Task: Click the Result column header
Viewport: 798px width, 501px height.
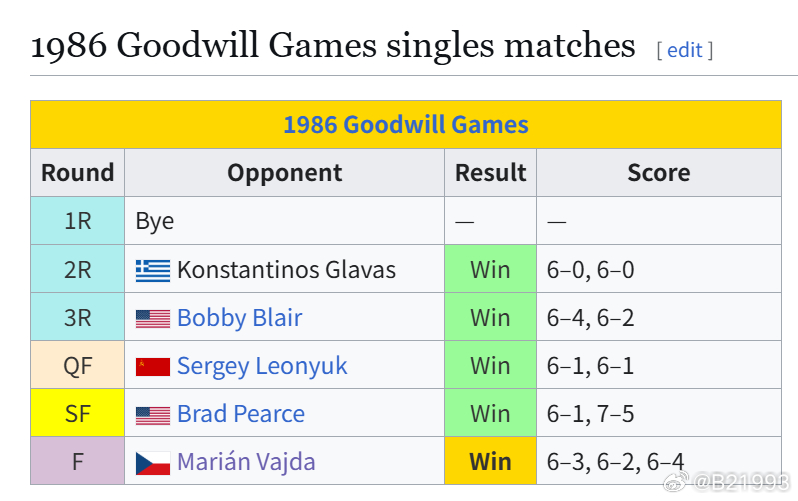Action: (491, 173)
